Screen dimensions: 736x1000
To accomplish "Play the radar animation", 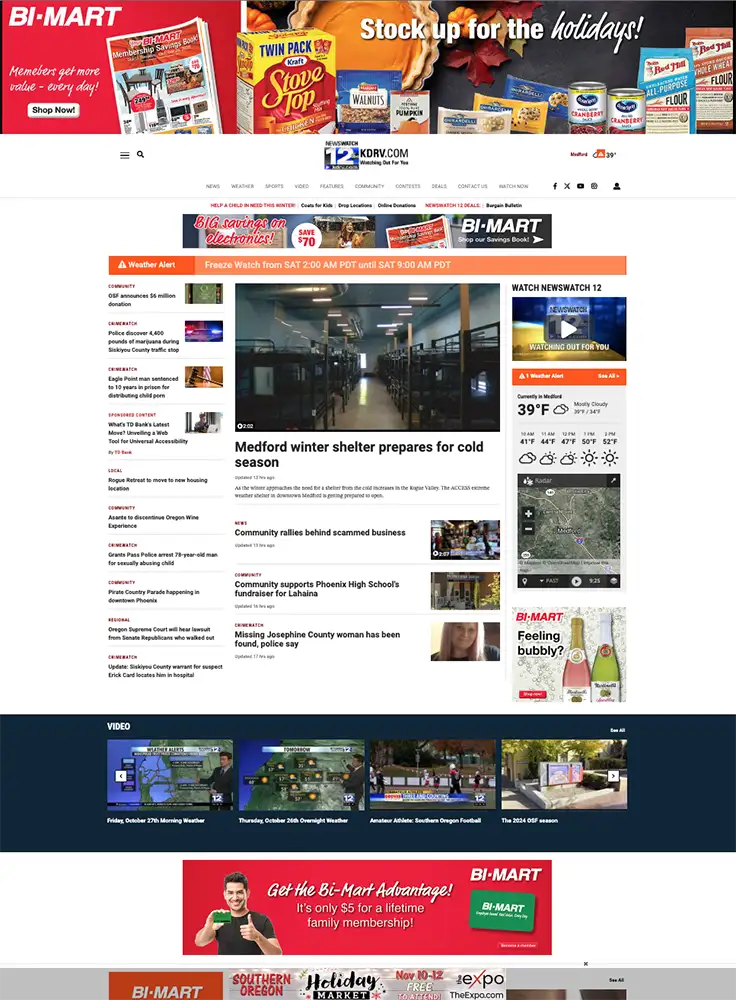I will pyautogui.click(x=577, y=581).
